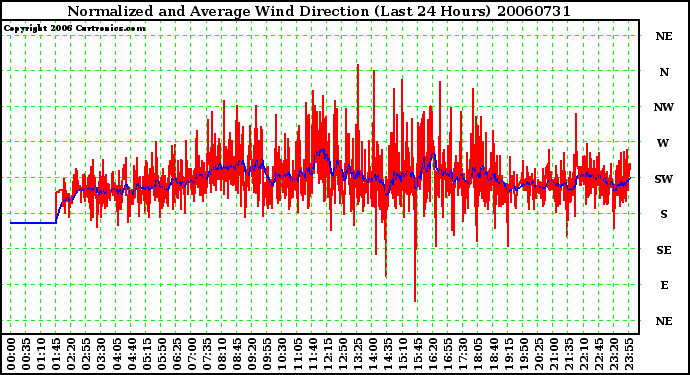This screenshot has width=690, height=375.
Task: Click the flat blue average line before 01:45
Action: pyautogui.click(x=33, y=223)
